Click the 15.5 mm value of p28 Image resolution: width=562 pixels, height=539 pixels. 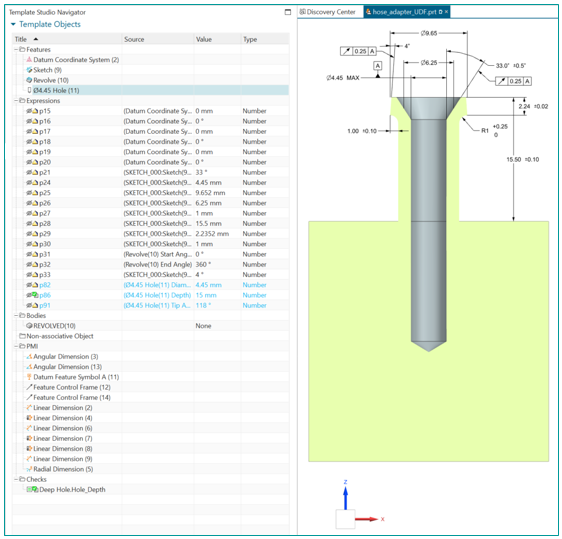pos(208,224)
